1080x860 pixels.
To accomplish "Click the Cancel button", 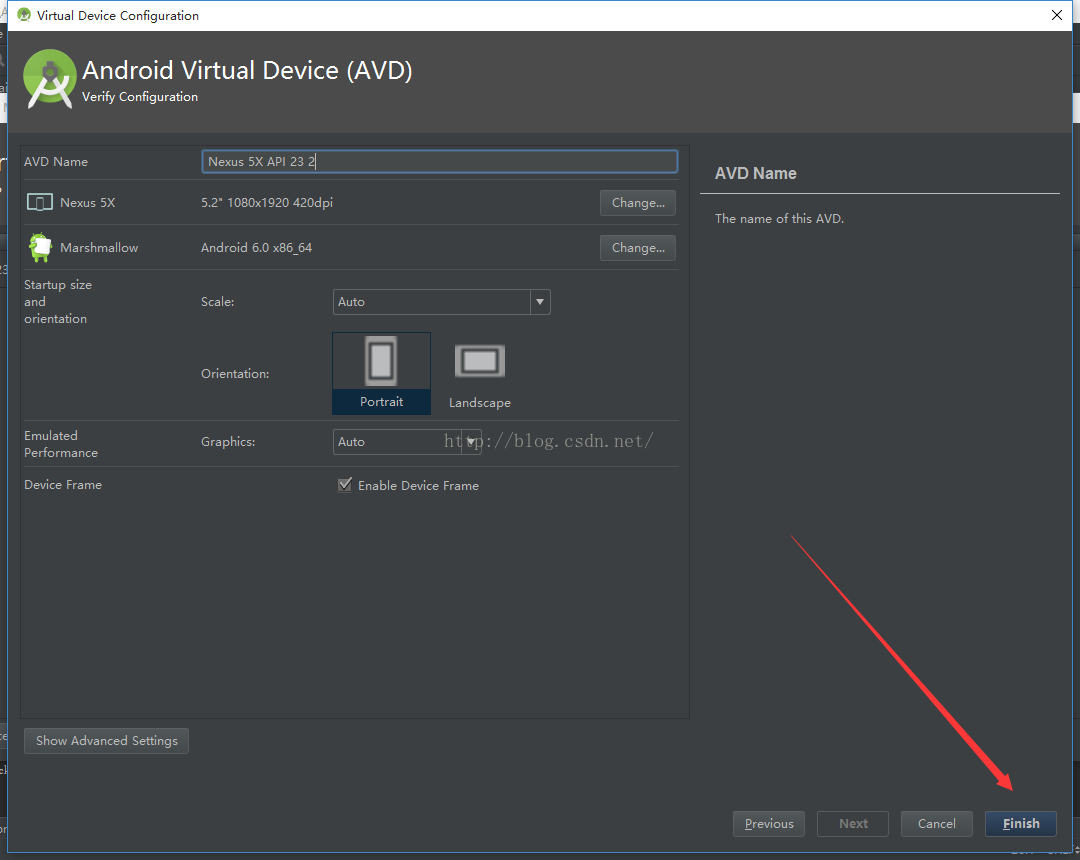I will pos(937,824).
